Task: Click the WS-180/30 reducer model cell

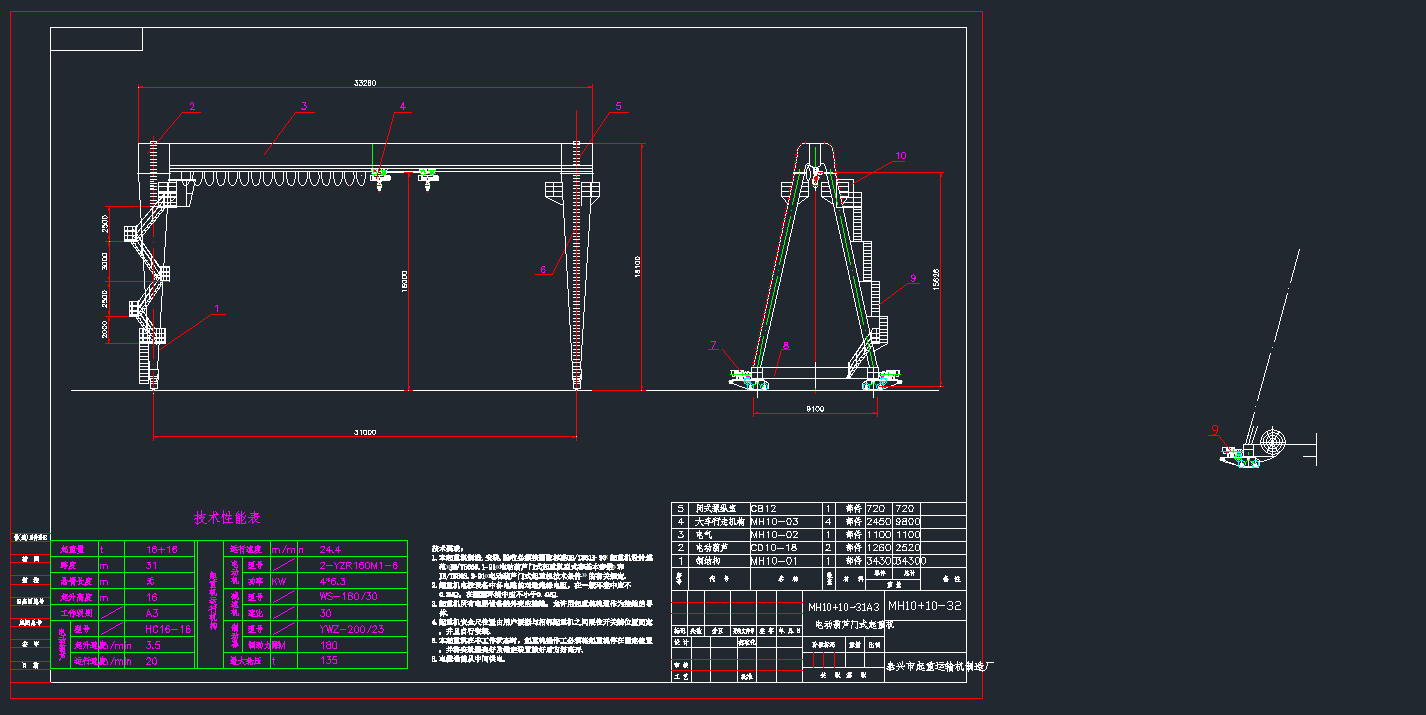Action: (350, 597)
